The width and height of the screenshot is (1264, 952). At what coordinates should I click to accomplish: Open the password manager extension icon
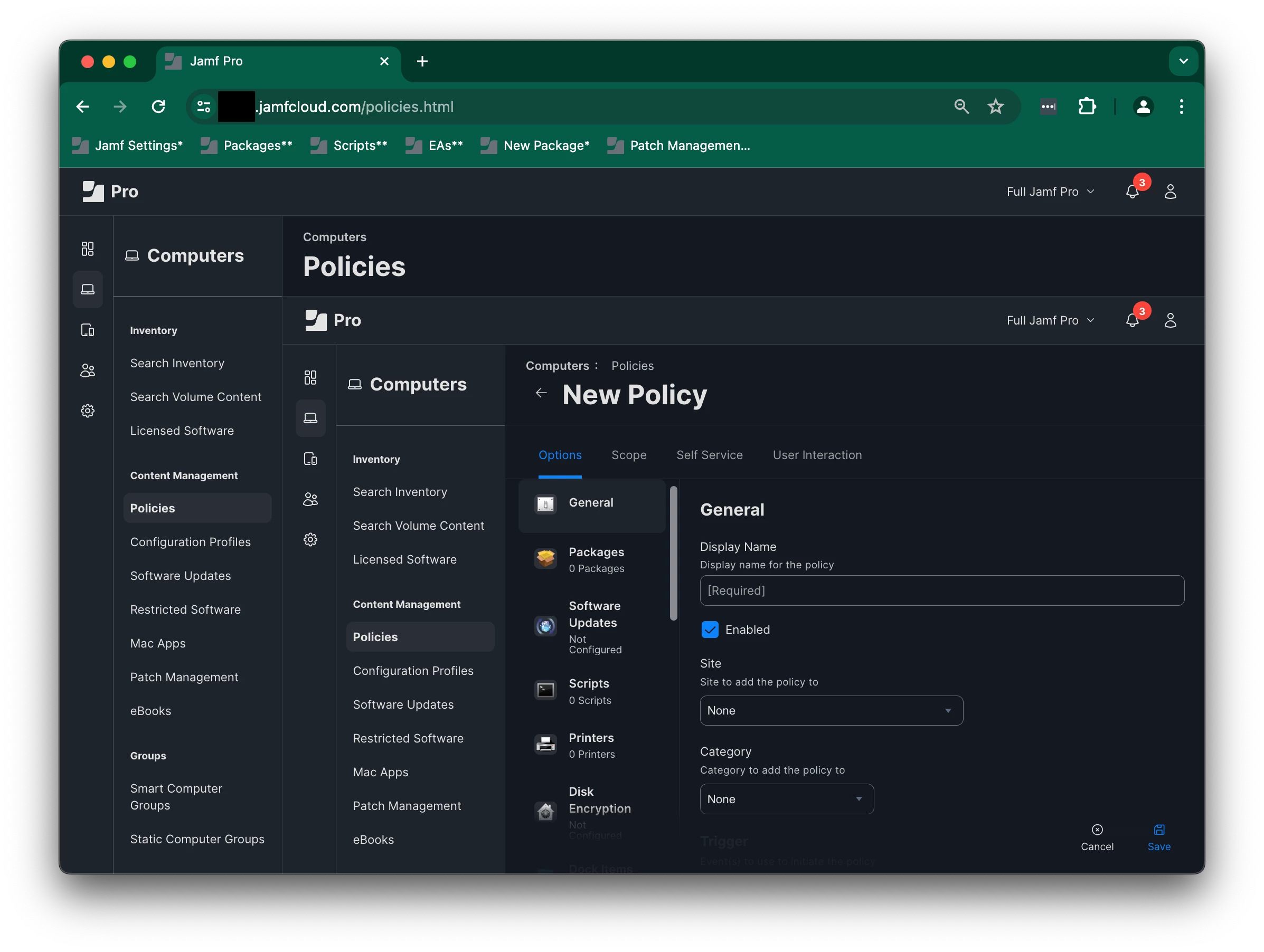(1048, 107)
